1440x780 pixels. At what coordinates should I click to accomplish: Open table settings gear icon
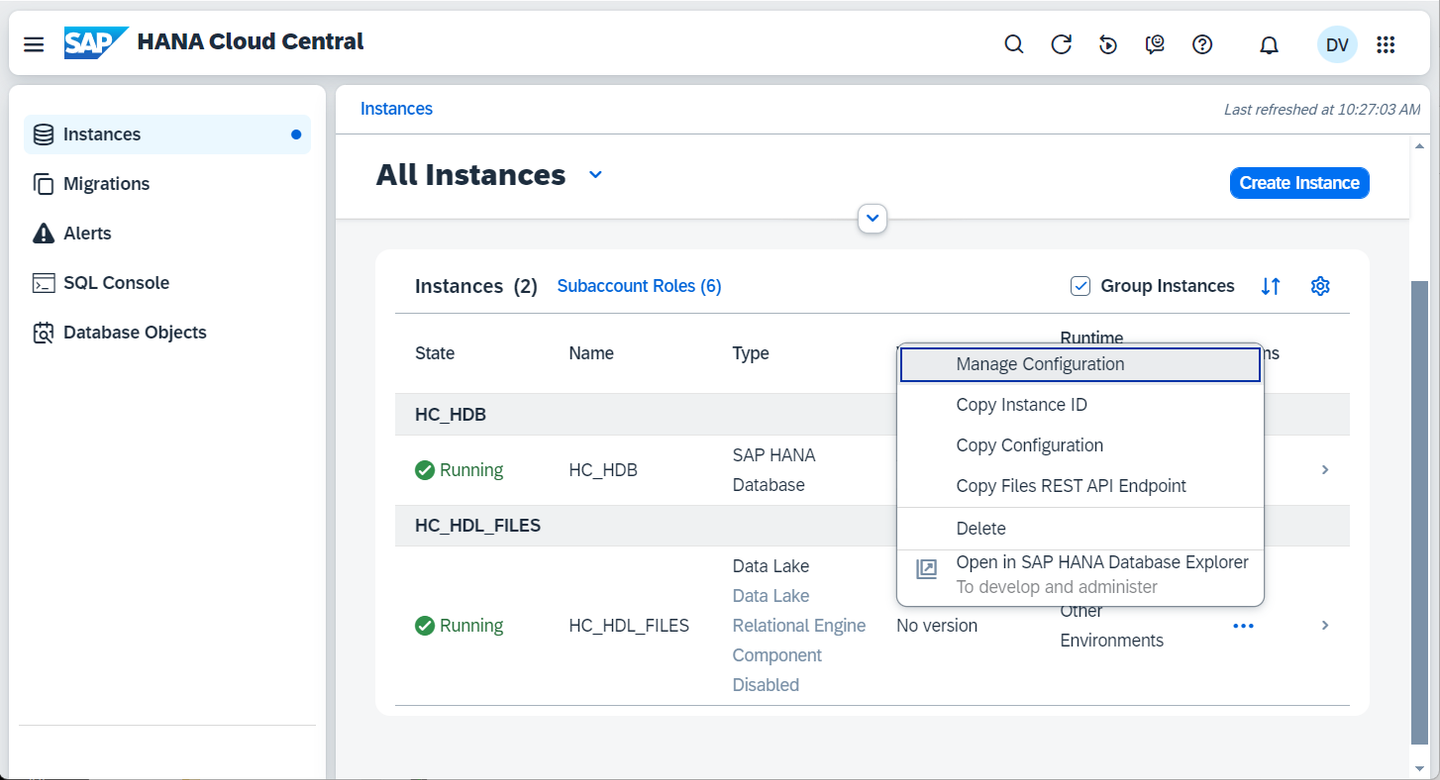click(1320, 286)
